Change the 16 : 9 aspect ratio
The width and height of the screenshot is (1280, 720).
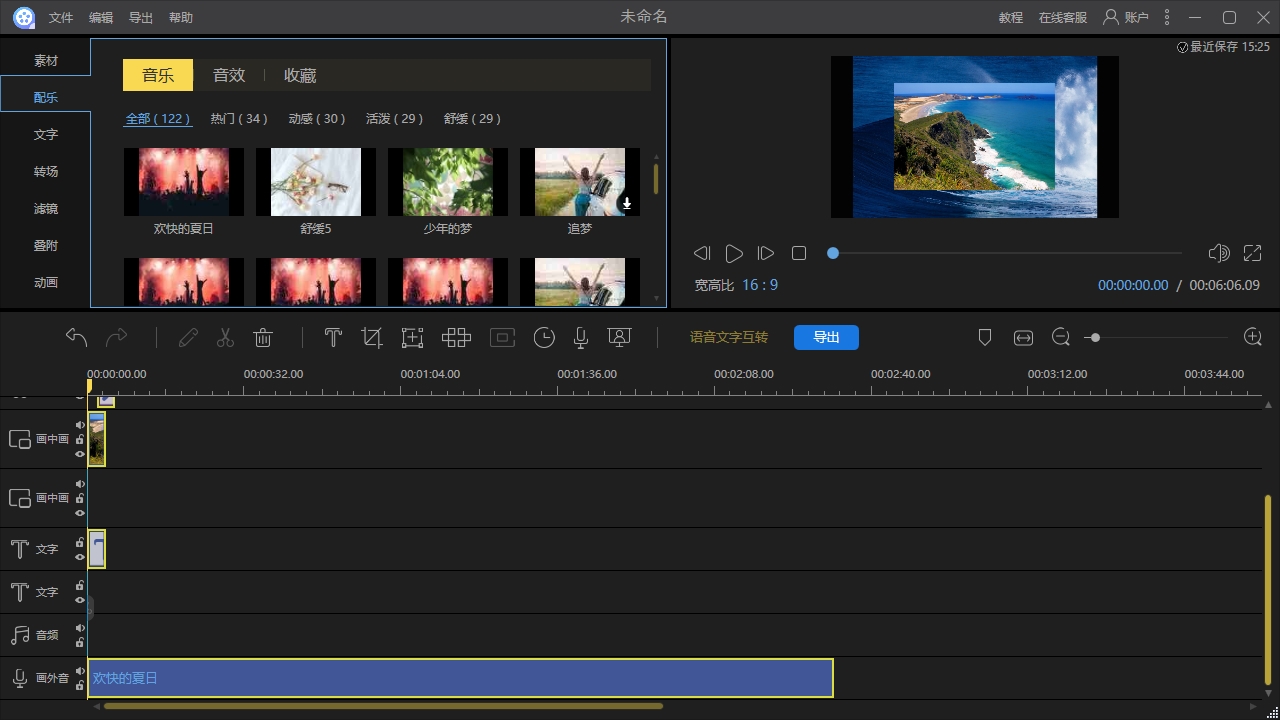tap(760, 285)
